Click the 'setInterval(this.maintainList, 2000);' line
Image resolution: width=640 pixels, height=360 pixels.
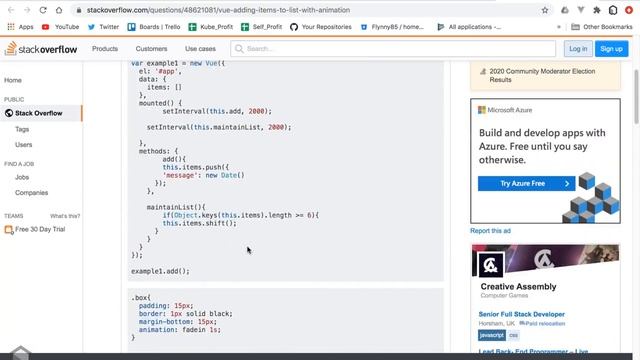(x=219, y=127)
